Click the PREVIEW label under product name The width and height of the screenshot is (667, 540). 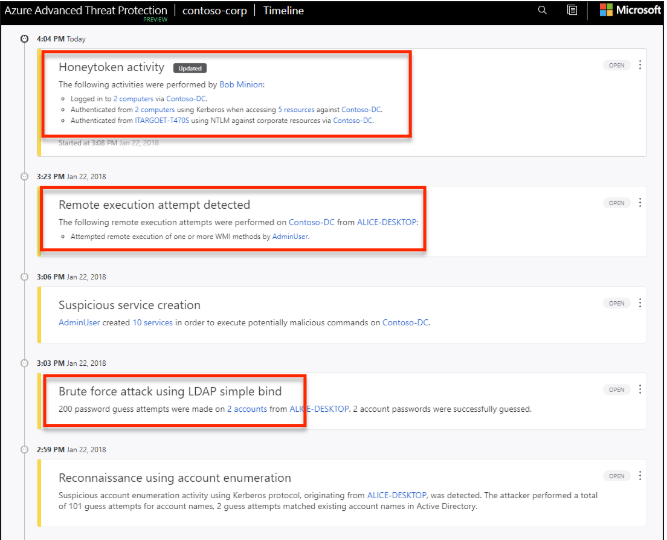tap(156, 20)
